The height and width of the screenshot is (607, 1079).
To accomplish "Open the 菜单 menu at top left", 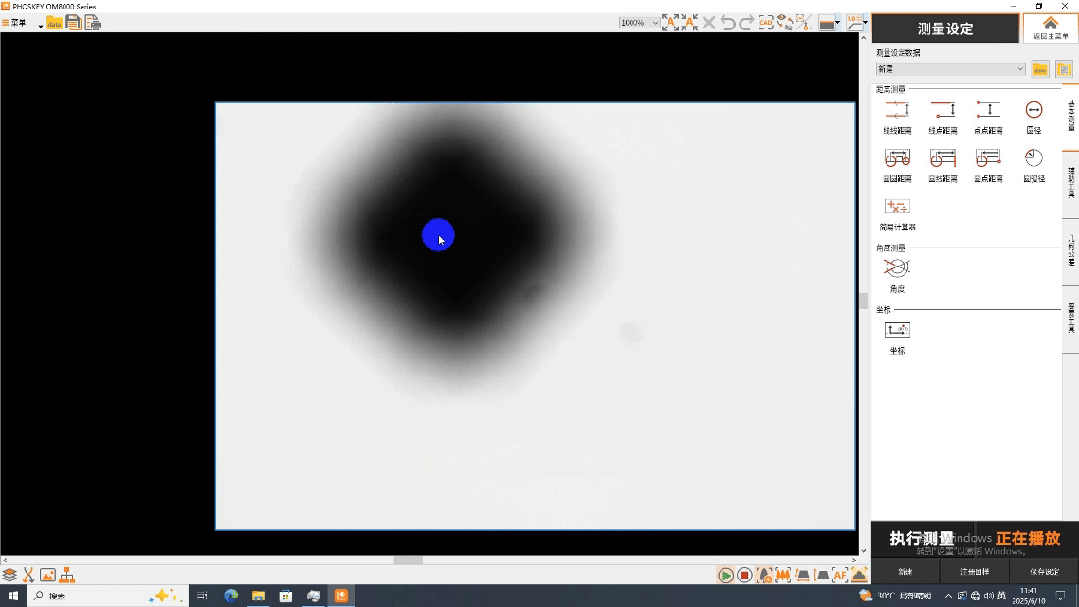I will click(15, 23).
